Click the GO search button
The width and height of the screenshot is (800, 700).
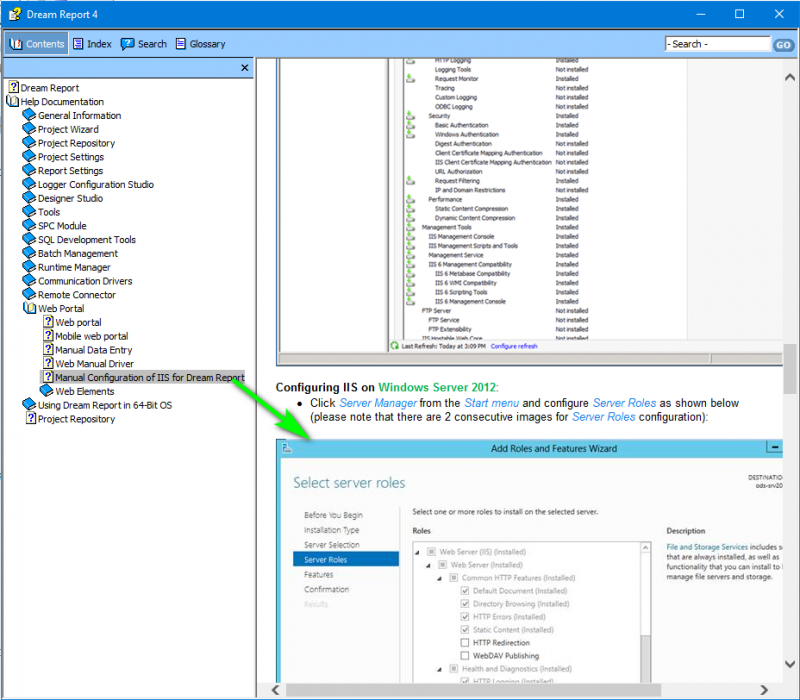[783, 44]
